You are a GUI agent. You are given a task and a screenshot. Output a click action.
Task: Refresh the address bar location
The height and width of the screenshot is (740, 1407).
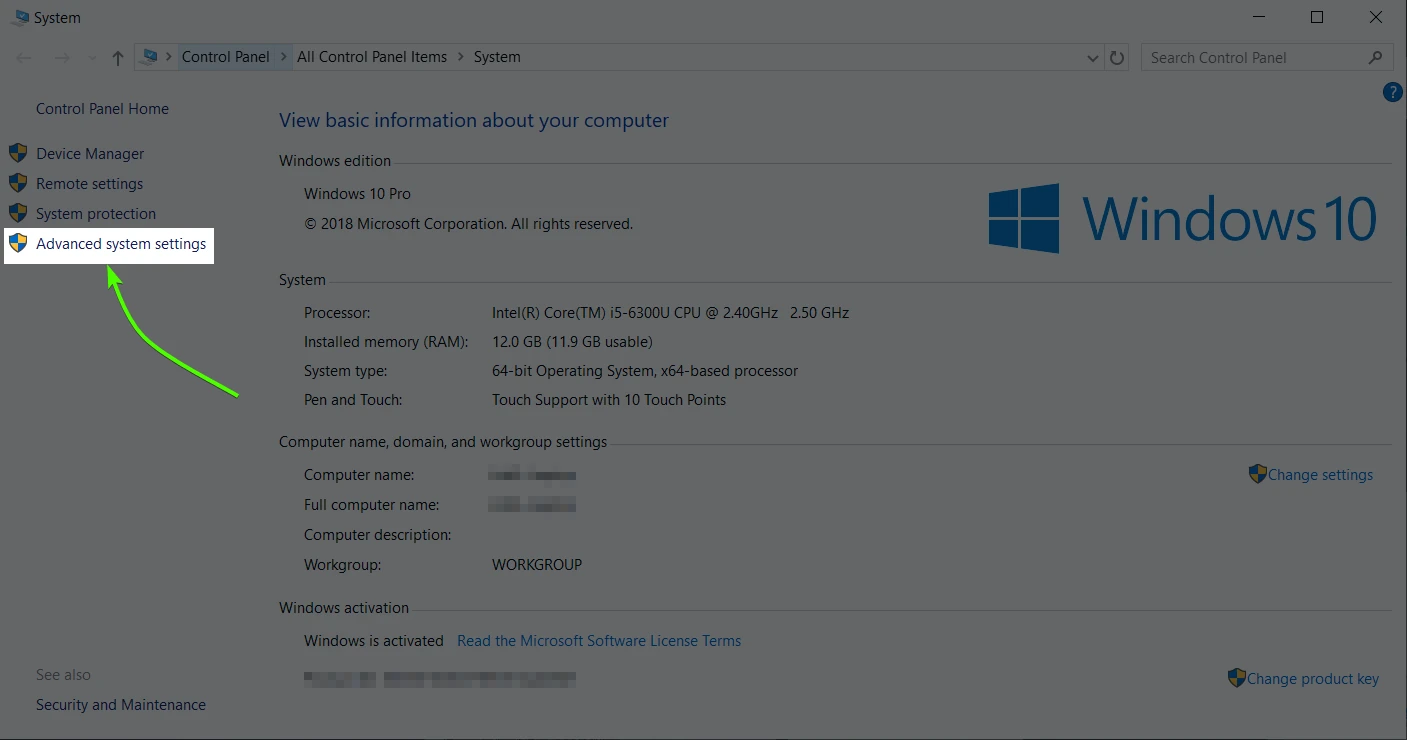click(1117, 58)
